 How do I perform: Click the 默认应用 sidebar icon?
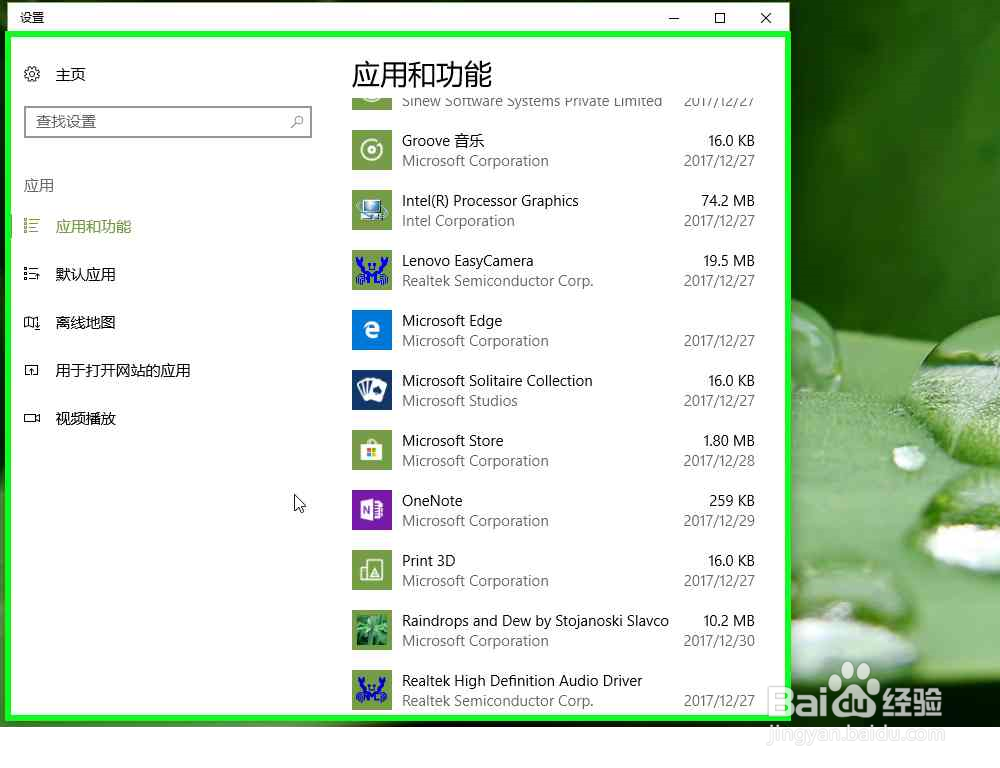pyautogui.click(x=32, y=274)
